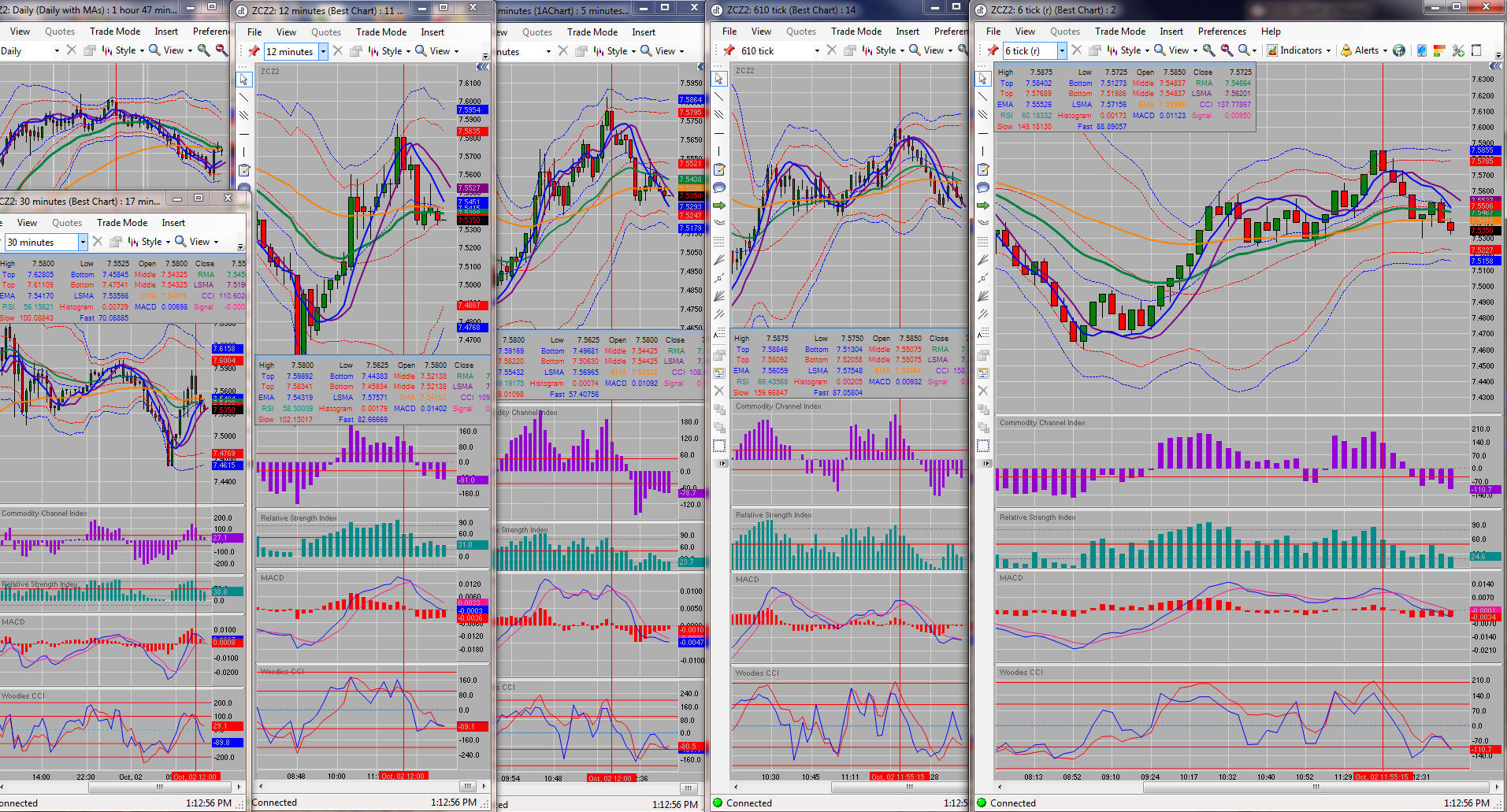Screen dimensions: 1507x812
Task: Open the Indicators dropdown
Action: point(1298,50)
